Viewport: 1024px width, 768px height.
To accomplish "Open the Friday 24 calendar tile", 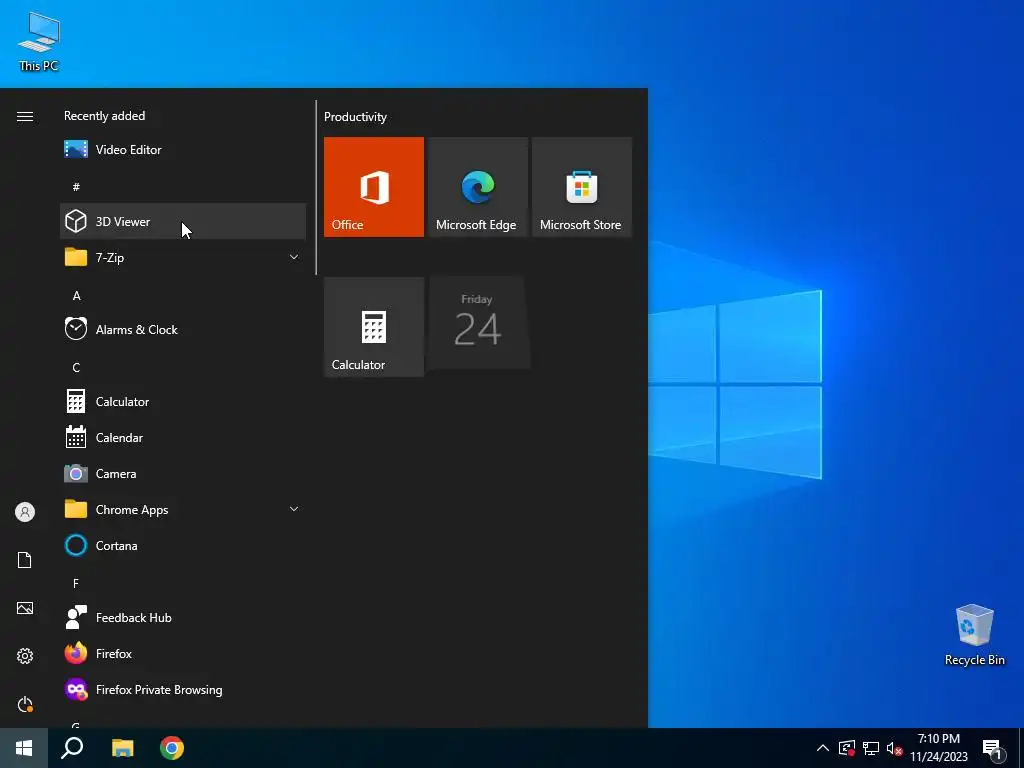I will tap(477, 323).
